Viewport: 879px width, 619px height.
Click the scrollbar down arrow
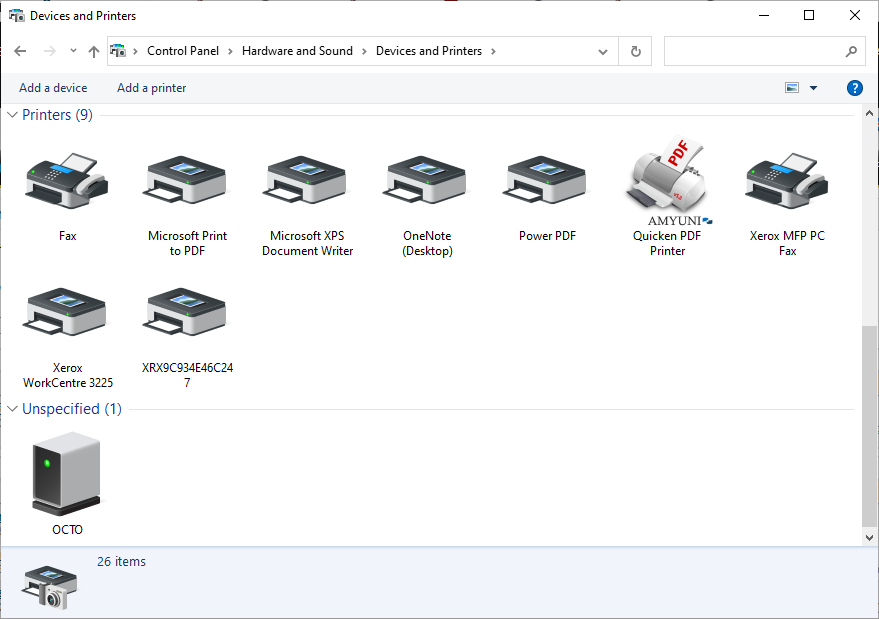869,537
